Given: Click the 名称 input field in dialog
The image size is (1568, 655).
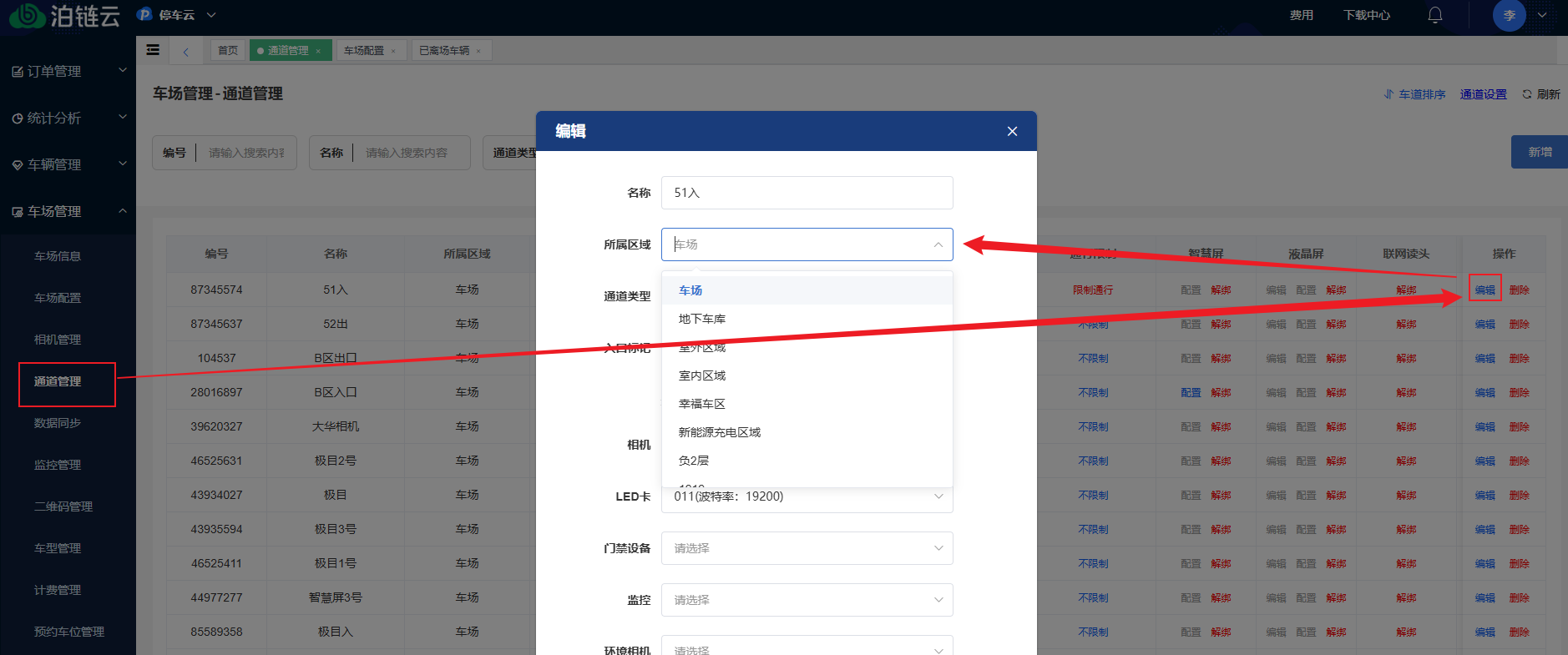Looking at the screenshot, I should point(807,193).
